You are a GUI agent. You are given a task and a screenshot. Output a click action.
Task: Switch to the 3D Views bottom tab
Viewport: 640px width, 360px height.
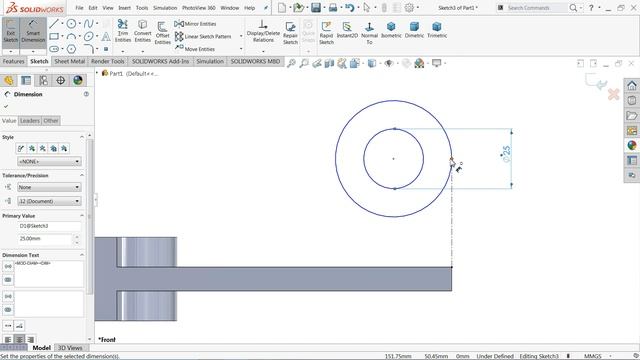[70, 348]
